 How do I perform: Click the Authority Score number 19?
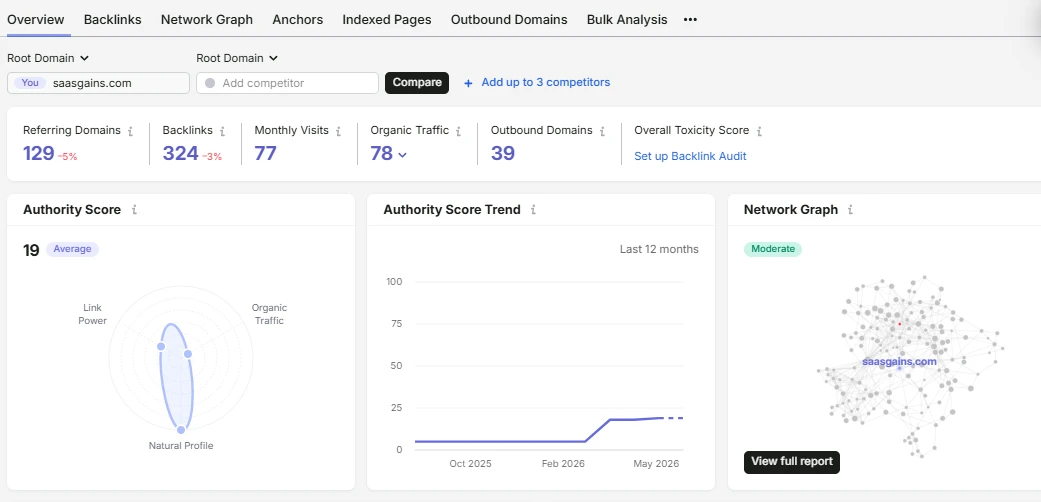point(31,250)
